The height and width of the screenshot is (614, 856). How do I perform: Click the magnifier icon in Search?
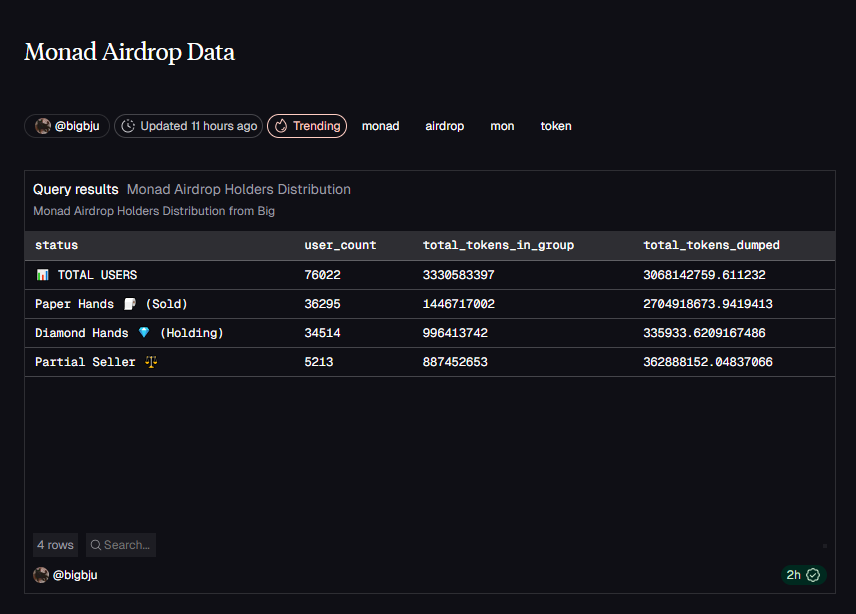(96, 545)
